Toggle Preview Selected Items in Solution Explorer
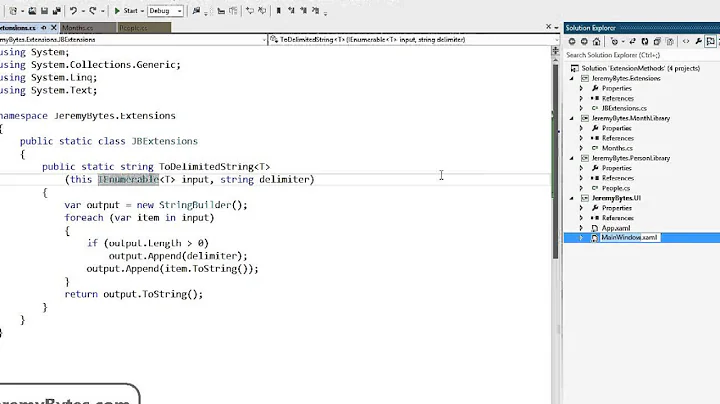The height and width of the screenshot is (404, 720). click(x=710, y=42)
